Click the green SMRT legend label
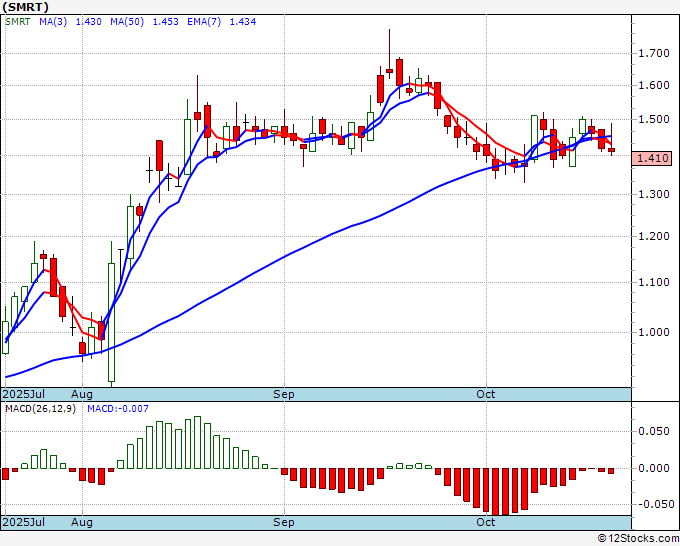This screenshot has height=546, width=680. pos(18,22)
